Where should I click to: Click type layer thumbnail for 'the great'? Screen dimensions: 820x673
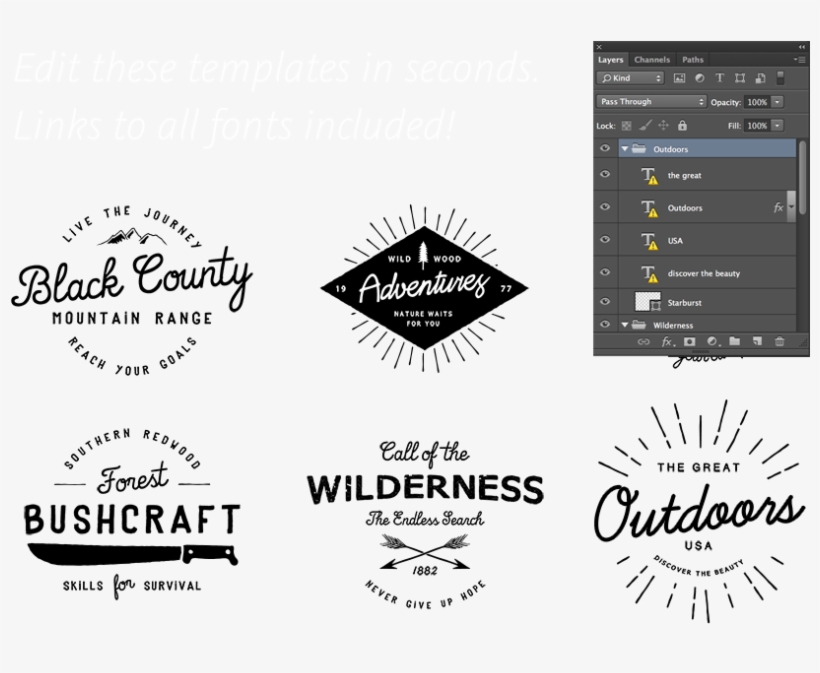[x=649, y=176]
